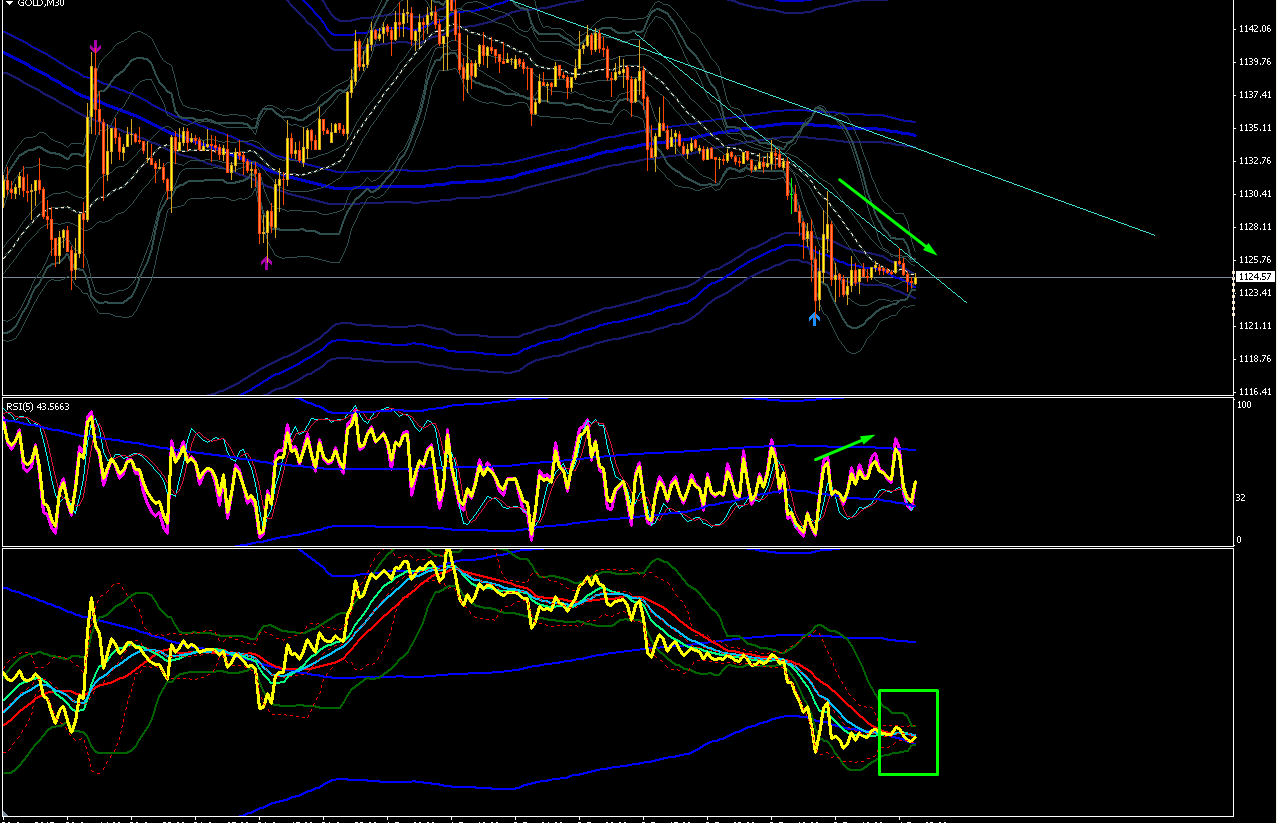1277x823 pixels.
Task: Click the 1121.11 price scale label
Action: click(1254, 326)
